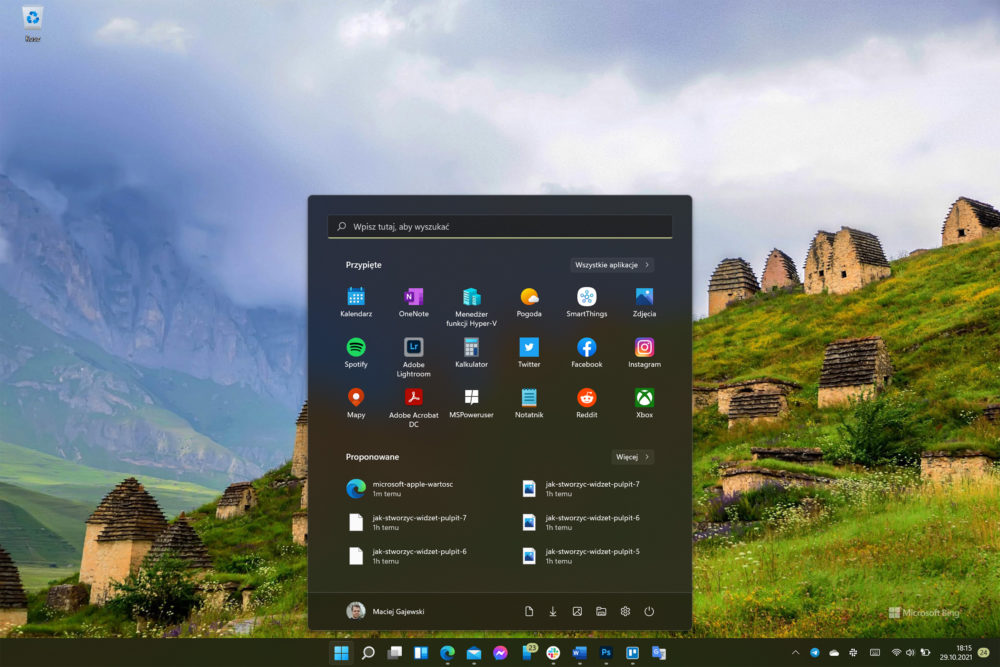Viewport: 1000px width, 667px height.
Task: Open jak-stworzyc-widzet-pulpit-6 image file
Action: tap(586, 522)
